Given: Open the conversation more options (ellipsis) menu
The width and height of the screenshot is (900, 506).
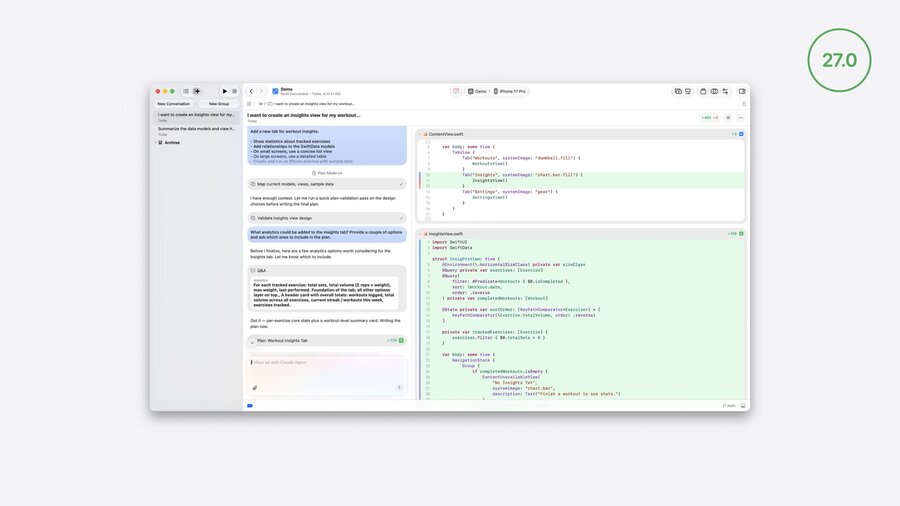Looking at the screenshot, I should [x=741, y=118].
